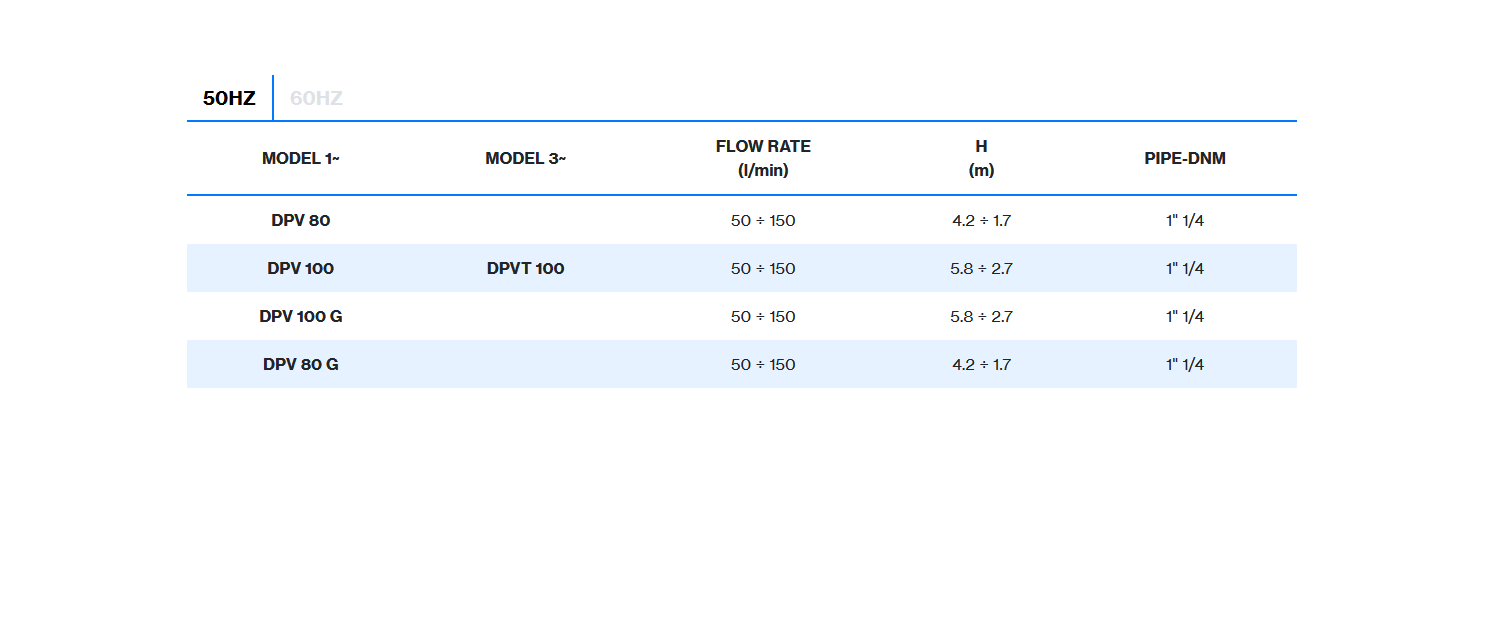The width and height of the screenshot is (1503, 617).
Task: Click the H (m) column header
Action: click(981, 158)
